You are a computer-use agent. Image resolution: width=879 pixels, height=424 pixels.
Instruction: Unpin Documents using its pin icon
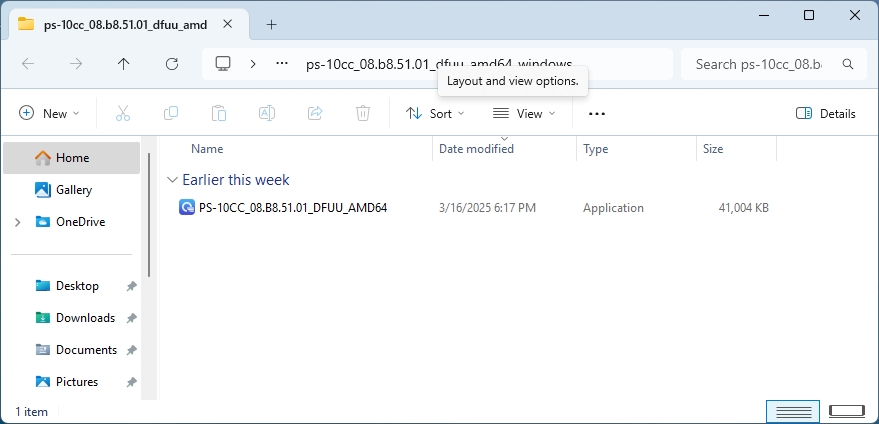click(x=131, y=350)
